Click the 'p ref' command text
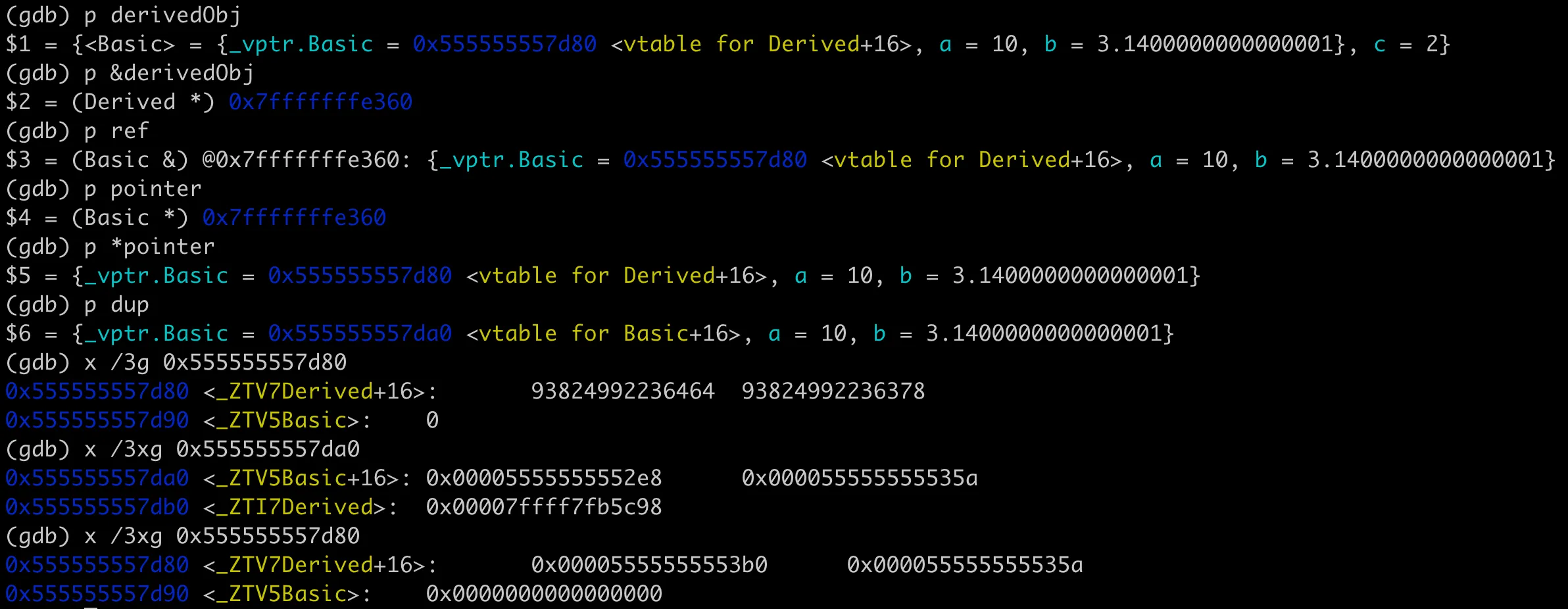This screenshot has height=609, width=1568. 116,131
